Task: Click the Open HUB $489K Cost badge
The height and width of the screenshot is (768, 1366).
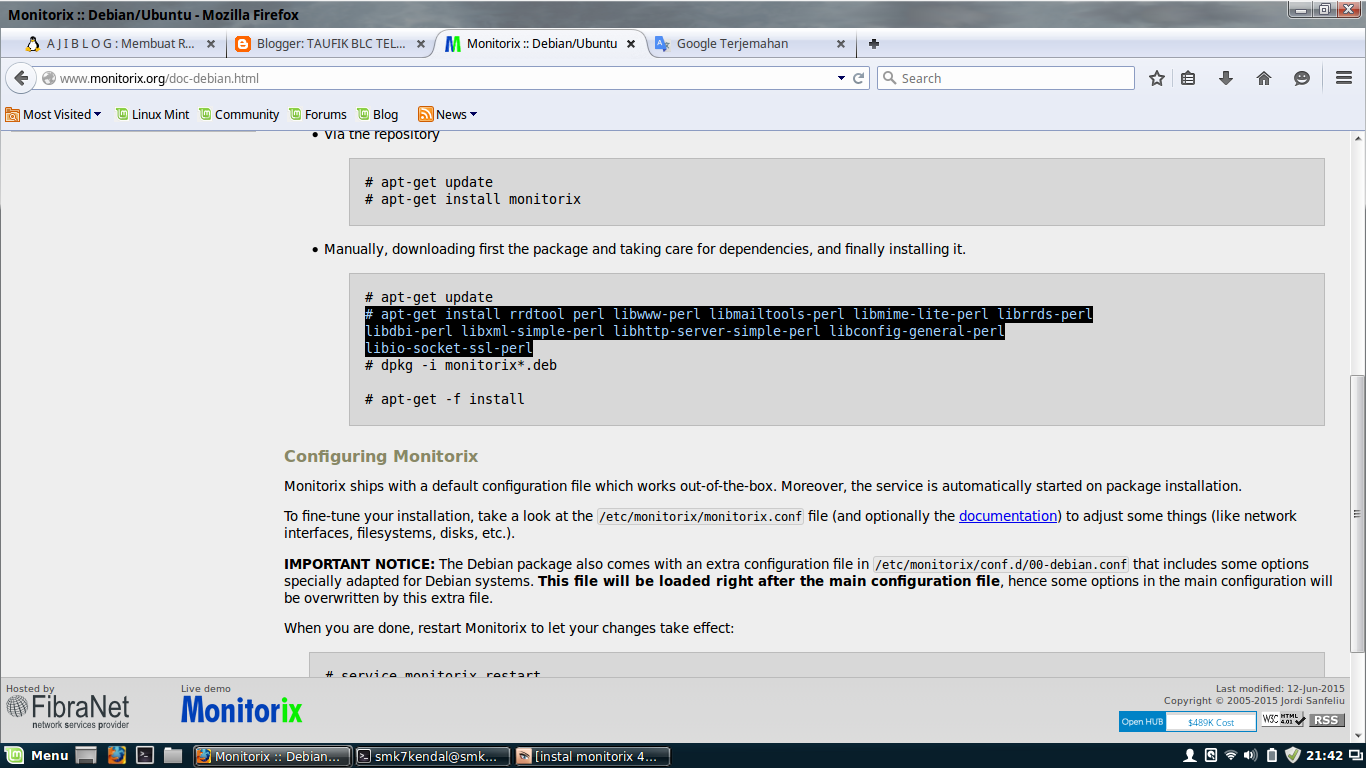Action: click(1187, 721)
